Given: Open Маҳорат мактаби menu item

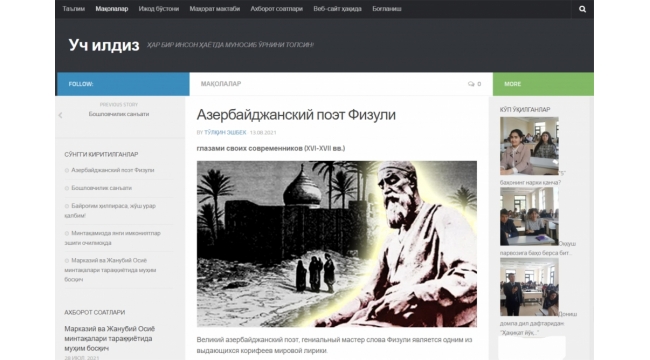Looking at the screenshot, I should (x=215, y=9).
